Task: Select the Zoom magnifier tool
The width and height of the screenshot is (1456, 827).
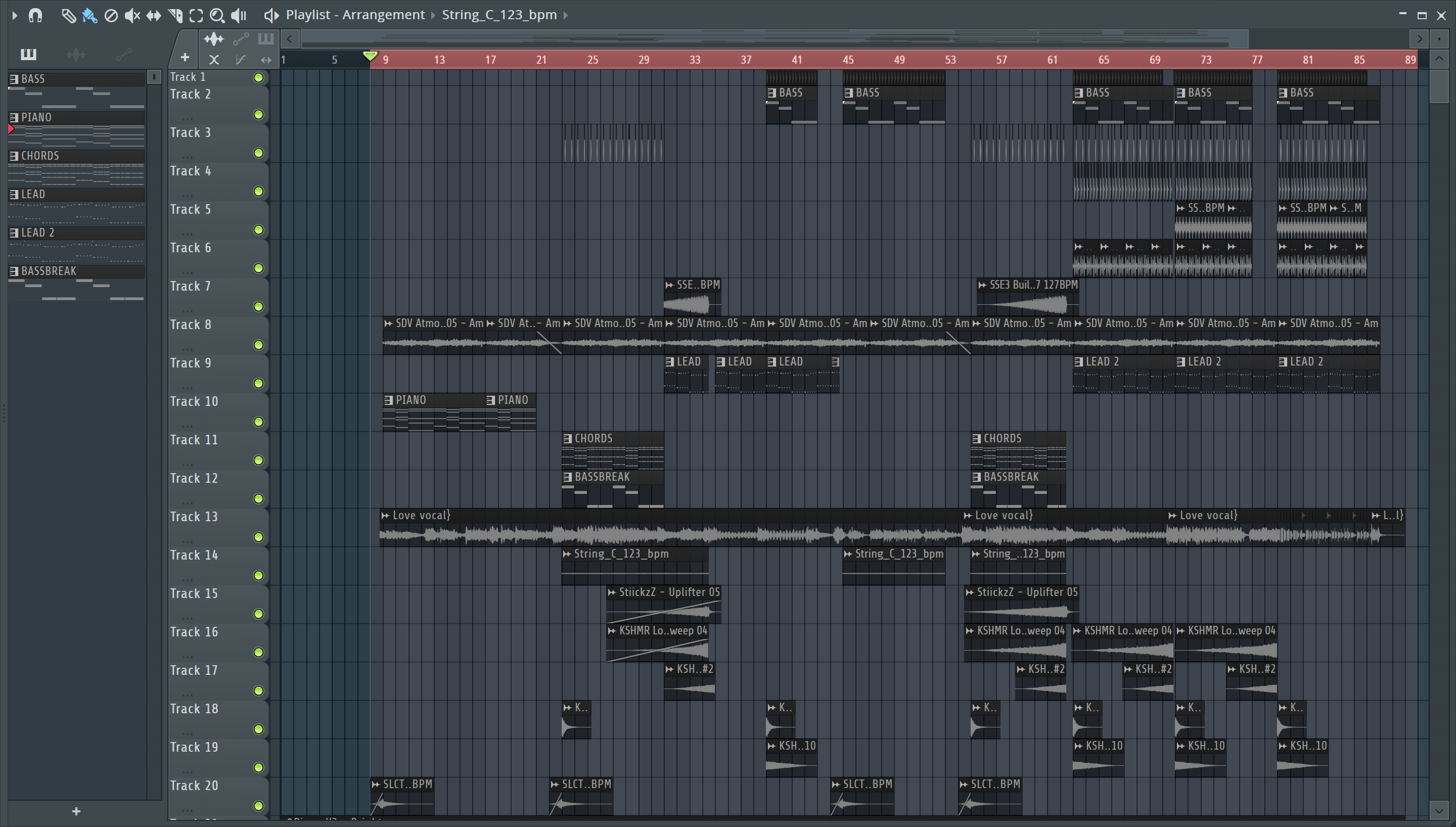Action: coord(217,15)
